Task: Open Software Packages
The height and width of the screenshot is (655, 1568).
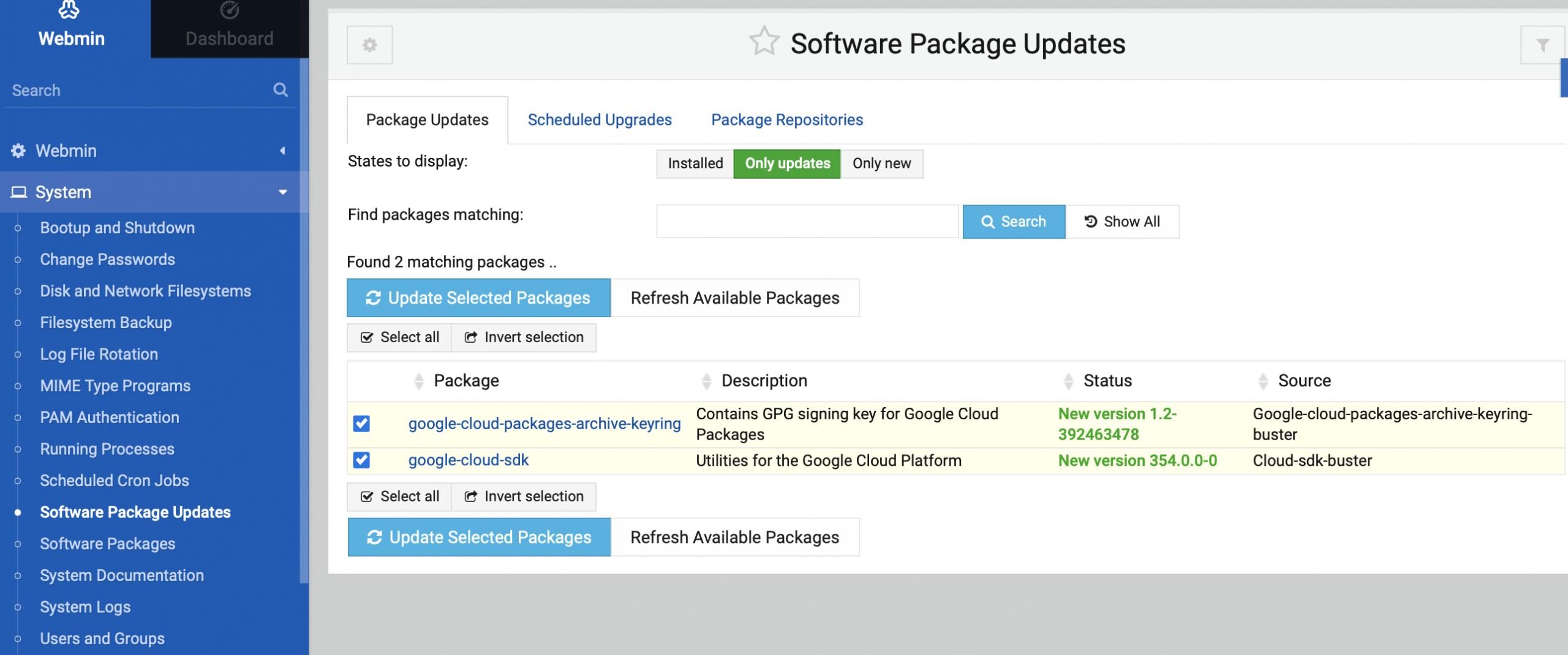Action: (108, 544)
